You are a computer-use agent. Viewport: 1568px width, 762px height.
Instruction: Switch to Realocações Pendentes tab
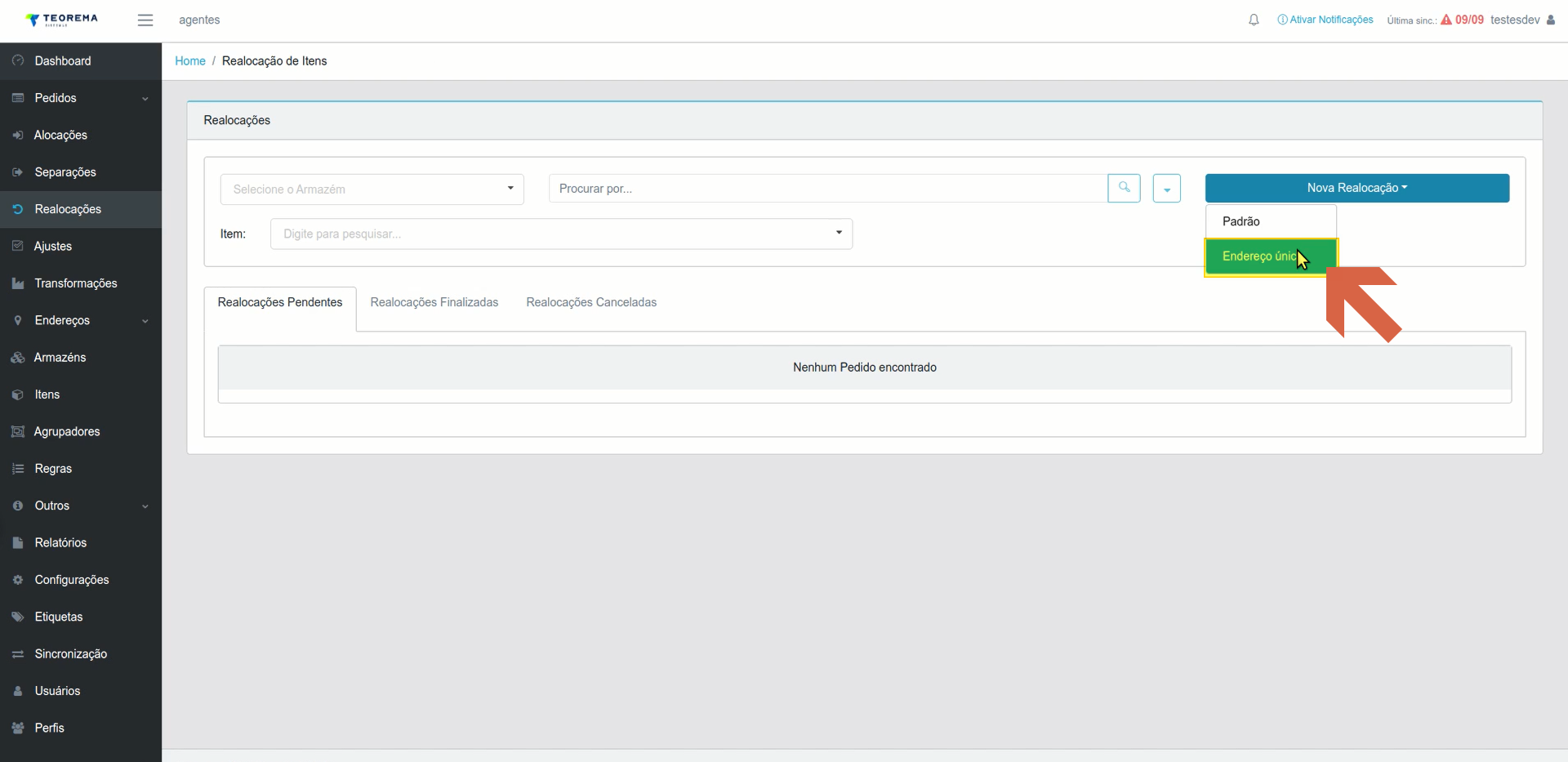pyautogui.click(x=280, y=302)
